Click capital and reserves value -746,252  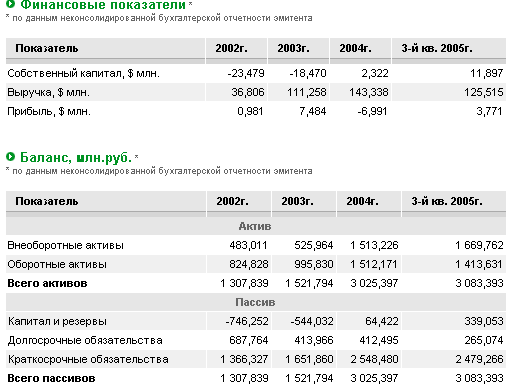247,322
